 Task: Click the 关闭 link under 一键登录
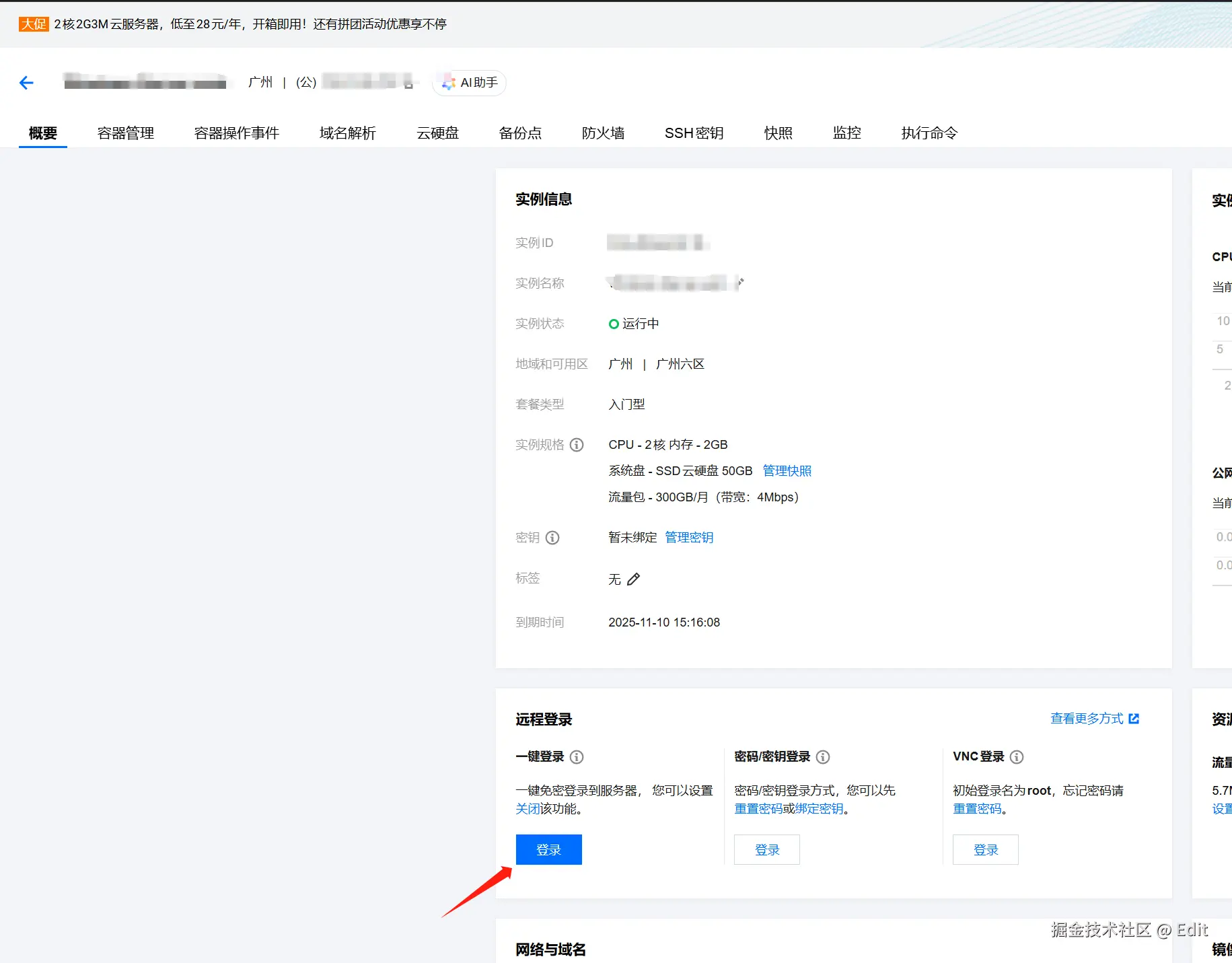click(528, 809)
